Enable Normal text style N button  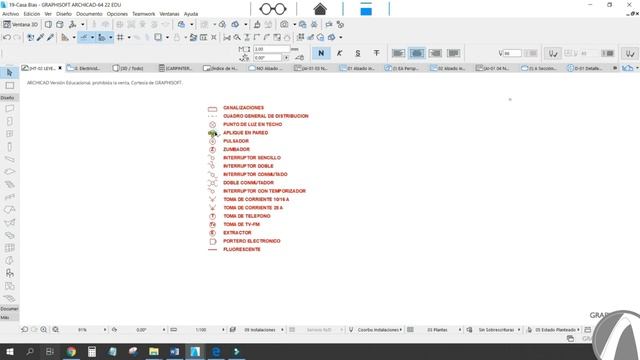[x=321, y=53]
